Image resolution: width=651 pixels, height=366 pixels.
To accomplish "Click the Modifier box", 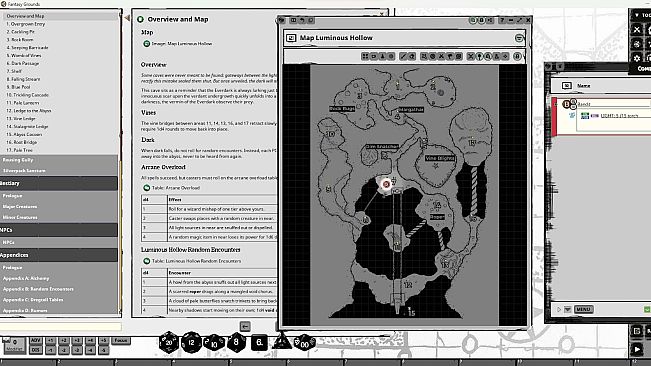I will pyautogui.click(x=14, y=345).
